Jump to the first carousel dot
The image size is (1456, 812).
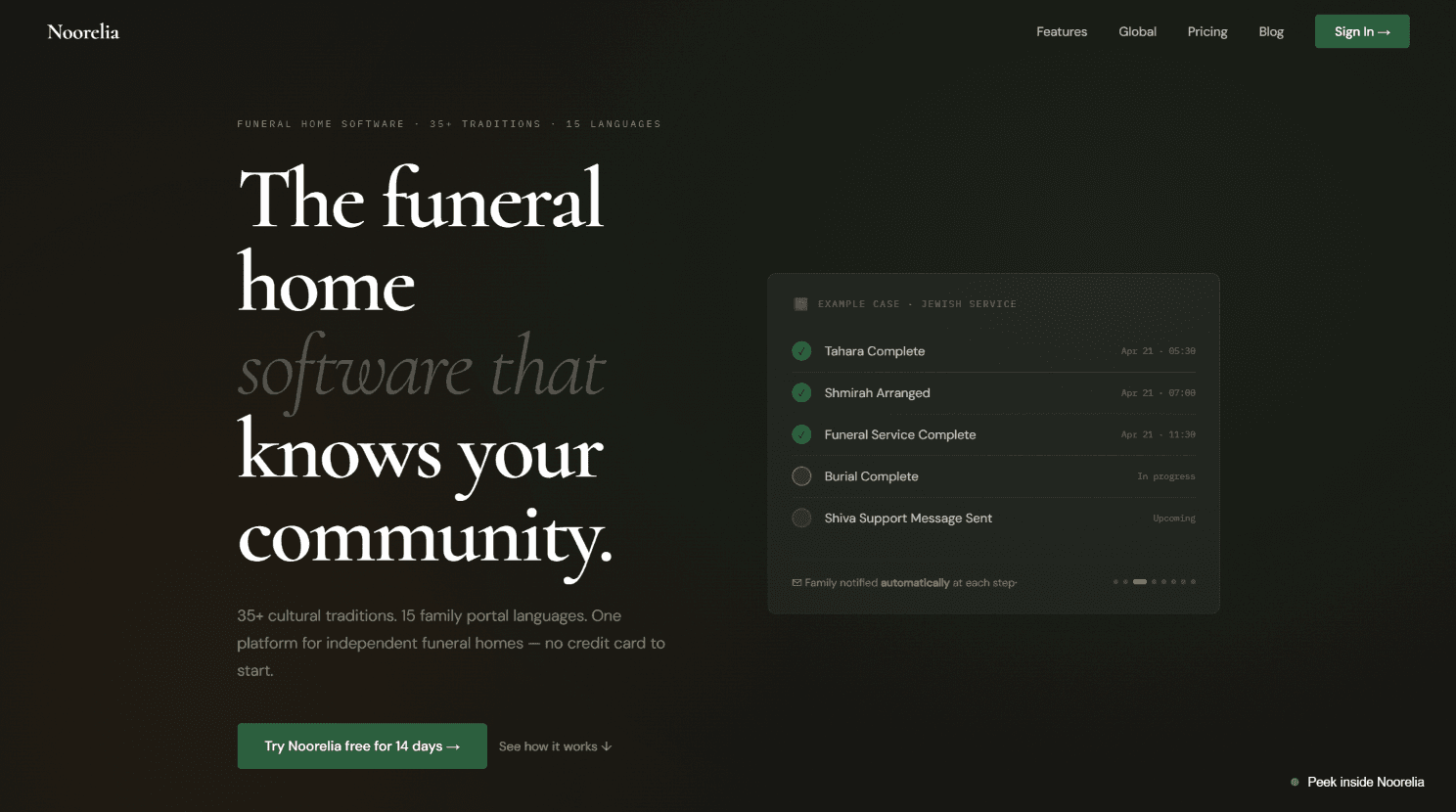pos(1115,582)
